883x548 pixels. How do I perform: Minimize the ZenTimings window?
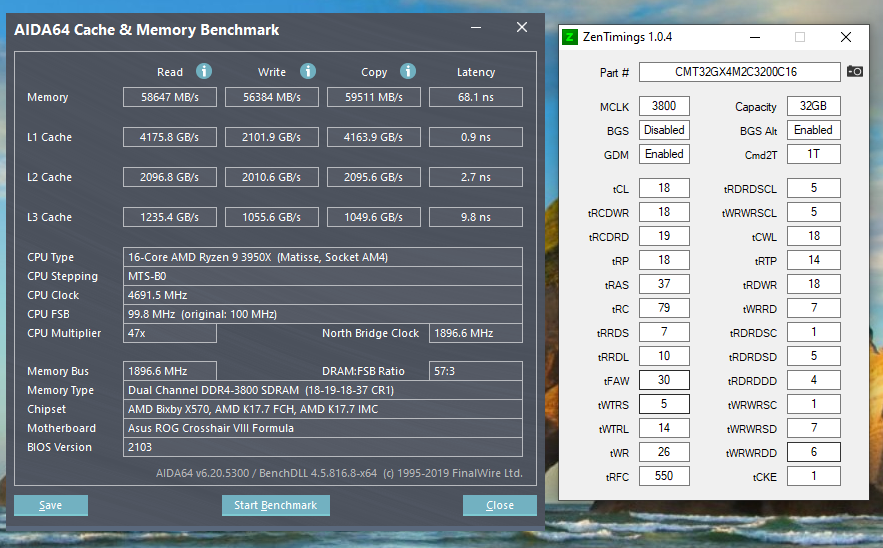click(x=755, y=37)
